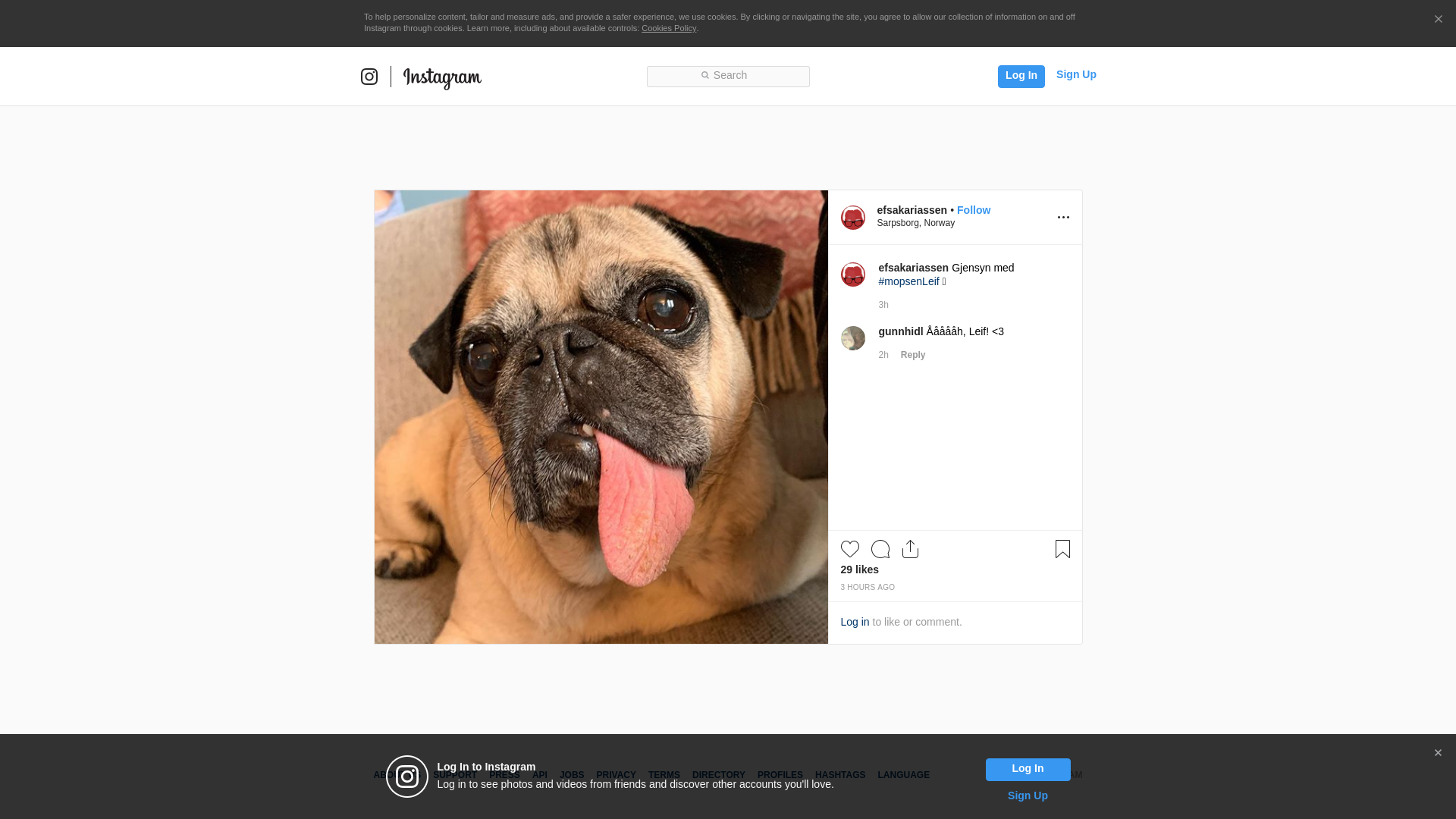Screen dimensions: 1456x819
Task: View the 29 likes list
Action: (x=859, y=570)
